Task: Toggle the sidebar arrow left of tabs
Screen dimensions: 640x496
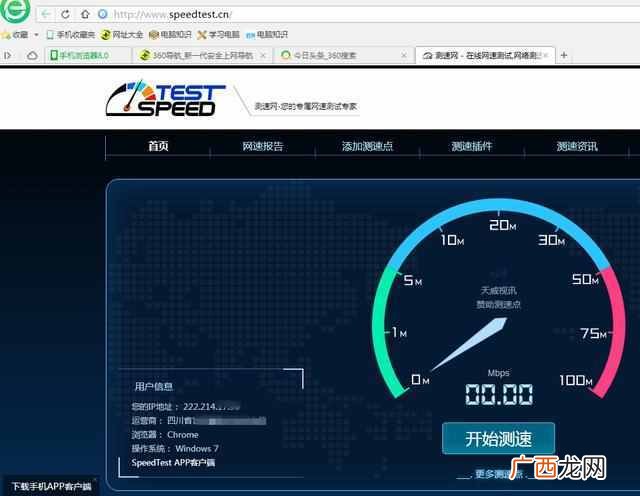Action: (8, 55)
